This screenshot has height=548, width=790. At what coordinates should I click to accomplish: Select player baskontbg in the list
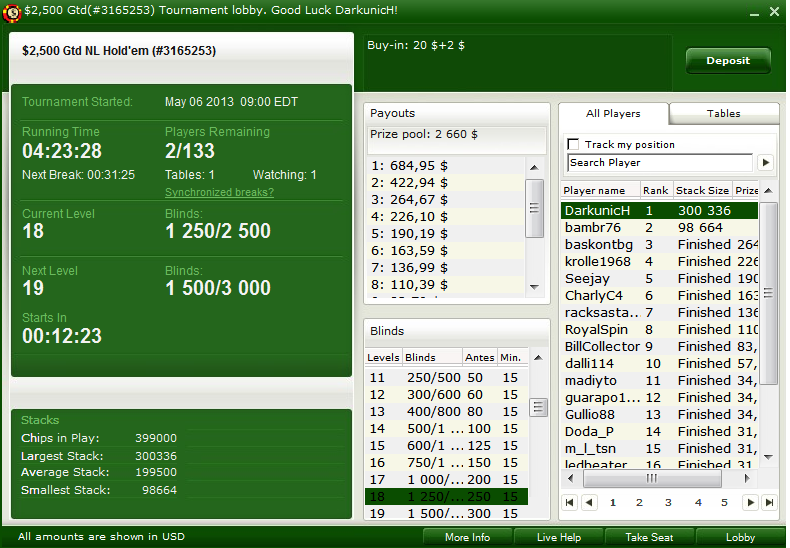(x=660, y=245)
